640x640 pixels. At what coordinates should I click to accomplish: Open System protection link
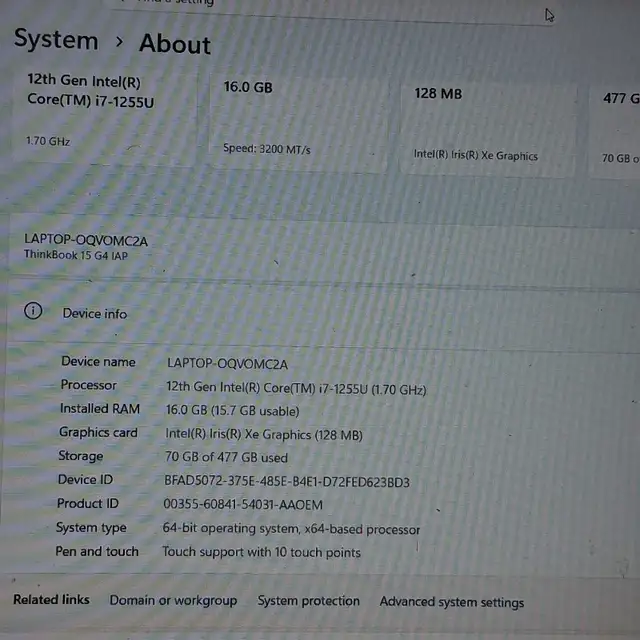[x=309, y=601]
